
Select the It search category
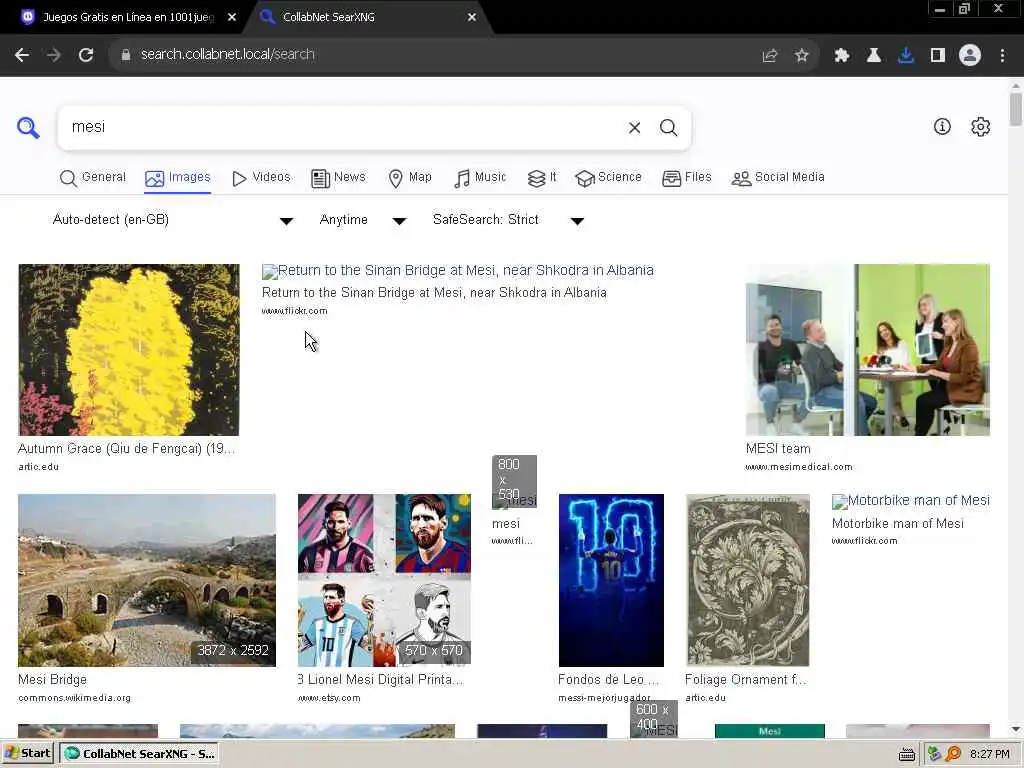click(x=542, y=178)
